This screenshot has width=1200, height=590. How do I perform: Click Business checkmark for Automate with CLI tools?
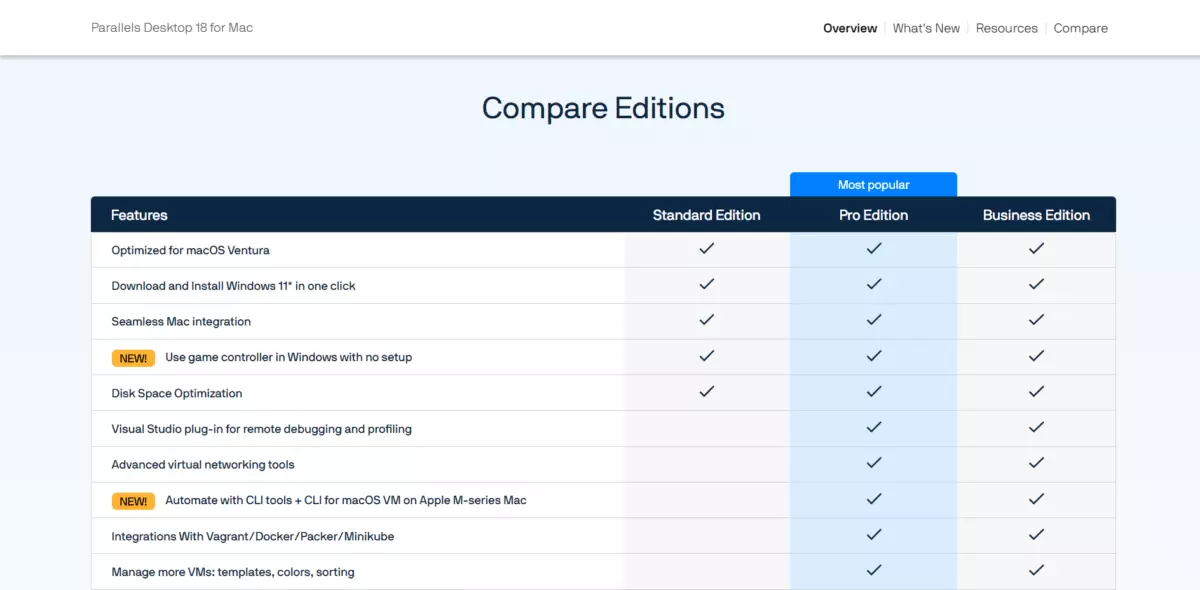[x=1036, y=499]
